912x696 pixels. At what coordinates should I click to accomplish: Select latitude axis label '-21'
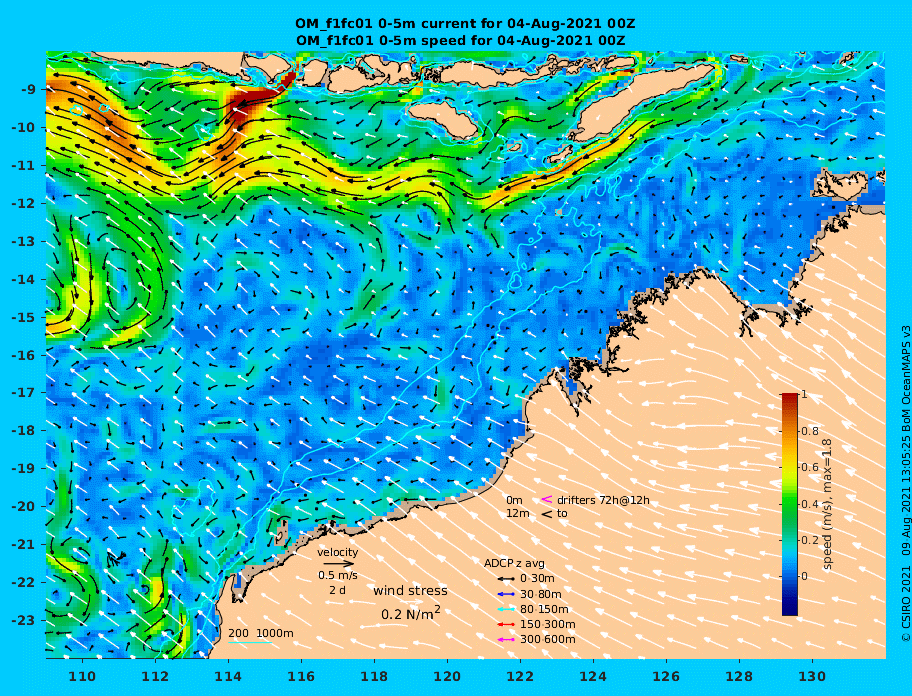25,545
